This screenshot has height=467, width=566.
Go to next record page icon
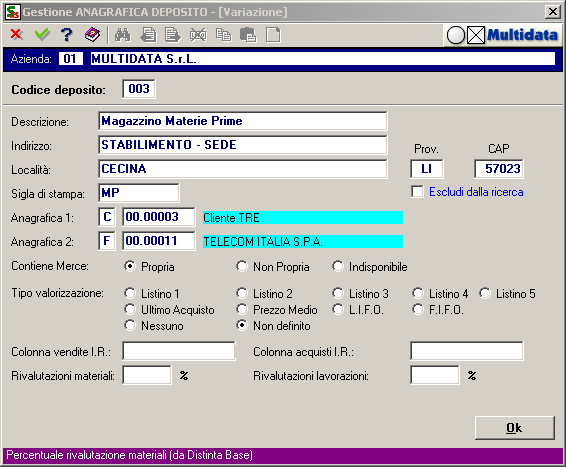173,35
